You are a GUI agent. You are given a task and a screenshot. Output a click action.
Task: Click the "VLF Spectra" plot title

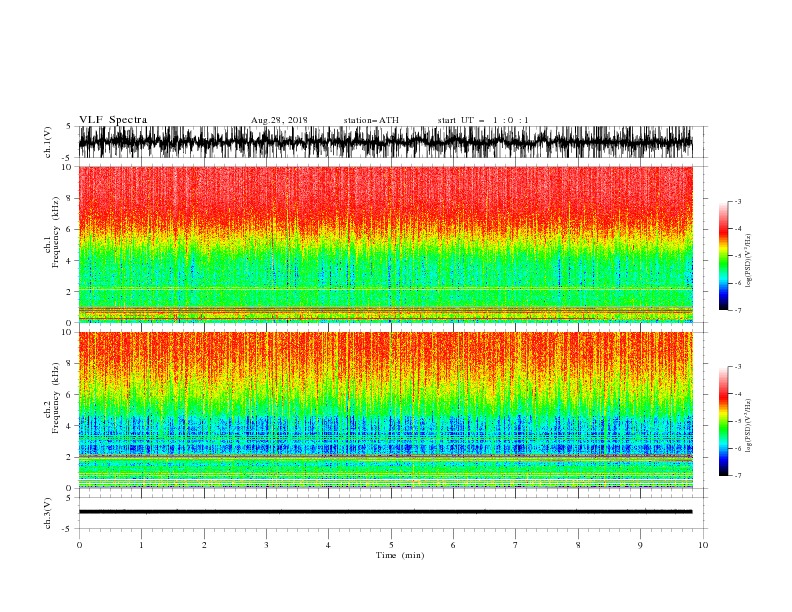tap(113, 120)
